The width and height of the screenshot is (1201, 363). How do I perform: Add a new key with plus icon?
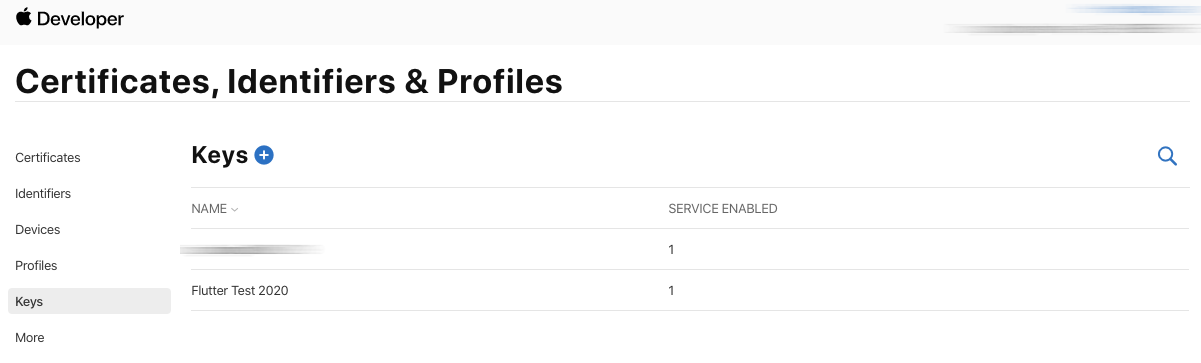pyautogui.click(x=264, y=155)
